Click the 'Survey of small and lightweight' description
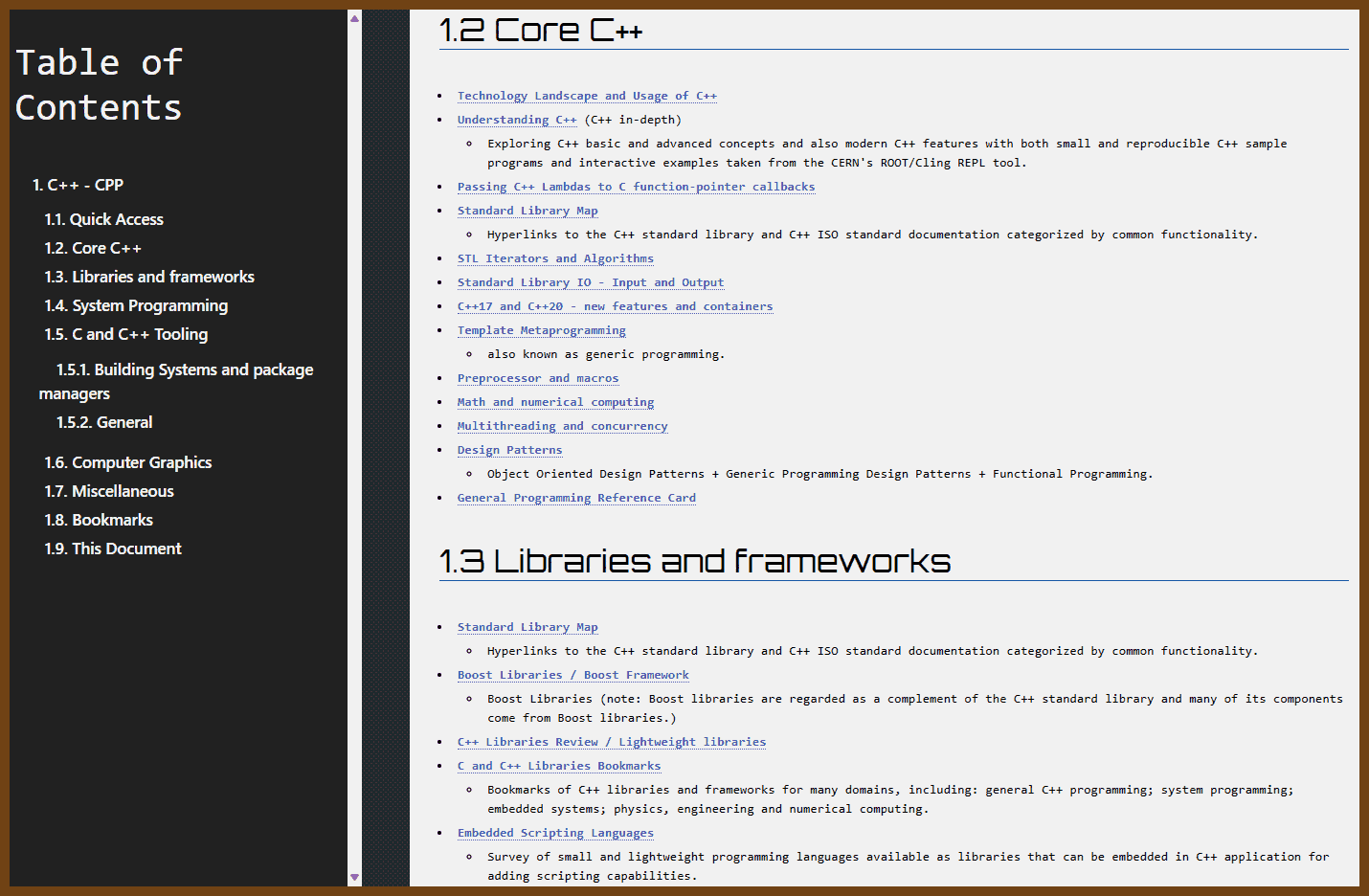The image size is (1369, 896). 908,866
